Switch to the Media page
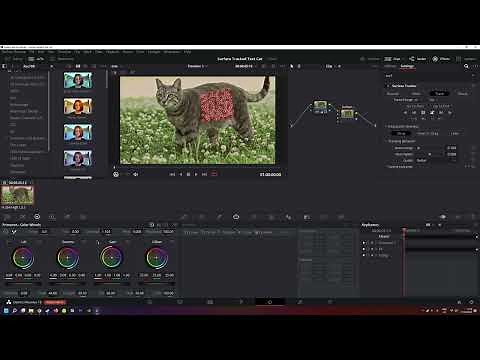This screenshot has width=480, height=360. 150,302
